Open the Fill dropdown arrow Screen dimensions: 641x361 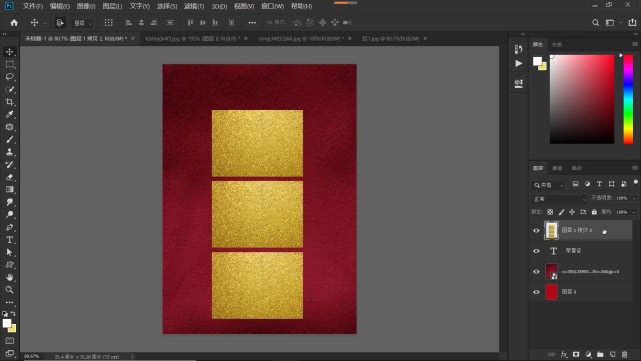[634, 212]
